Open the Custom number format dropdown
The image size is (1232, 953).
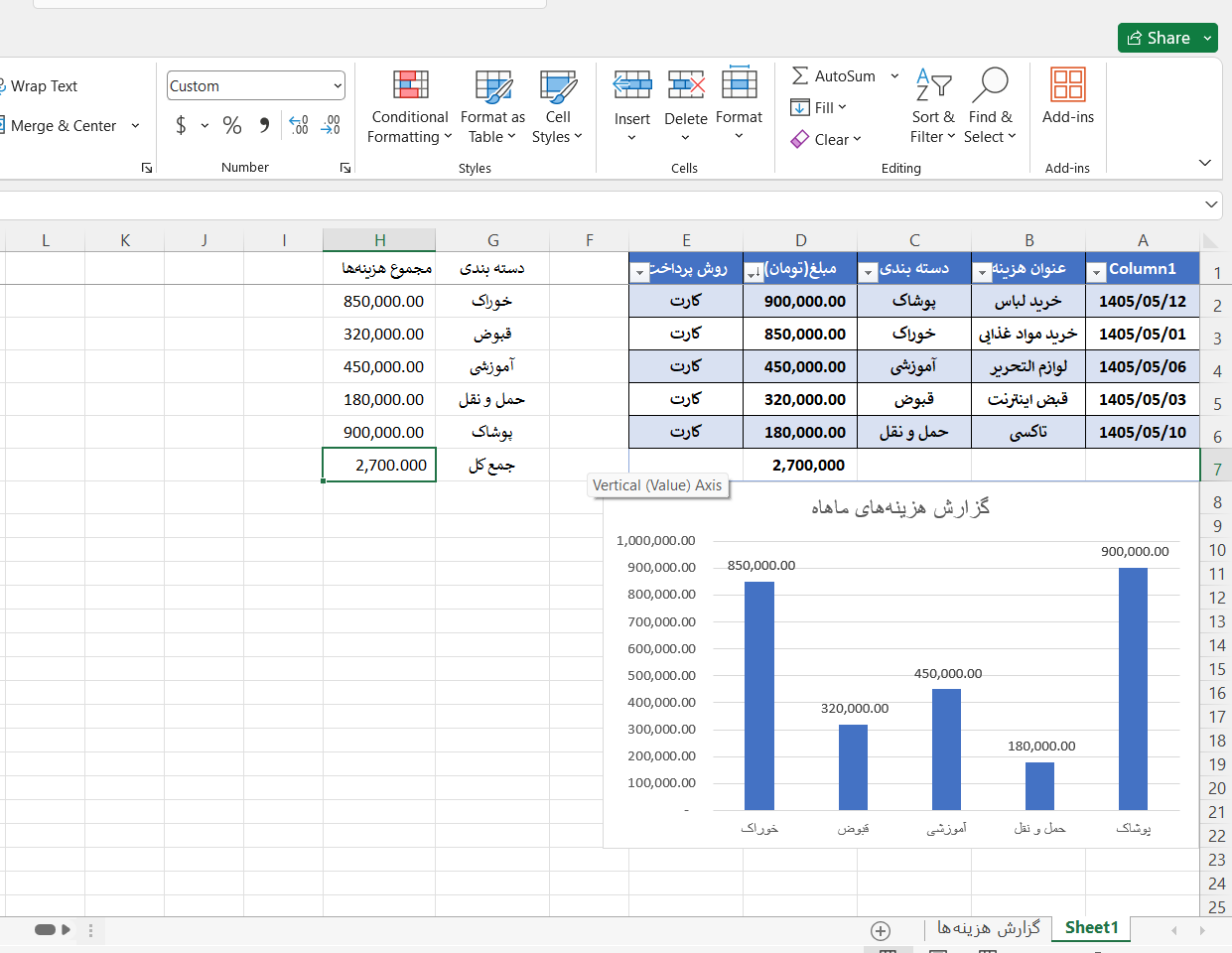338,86
